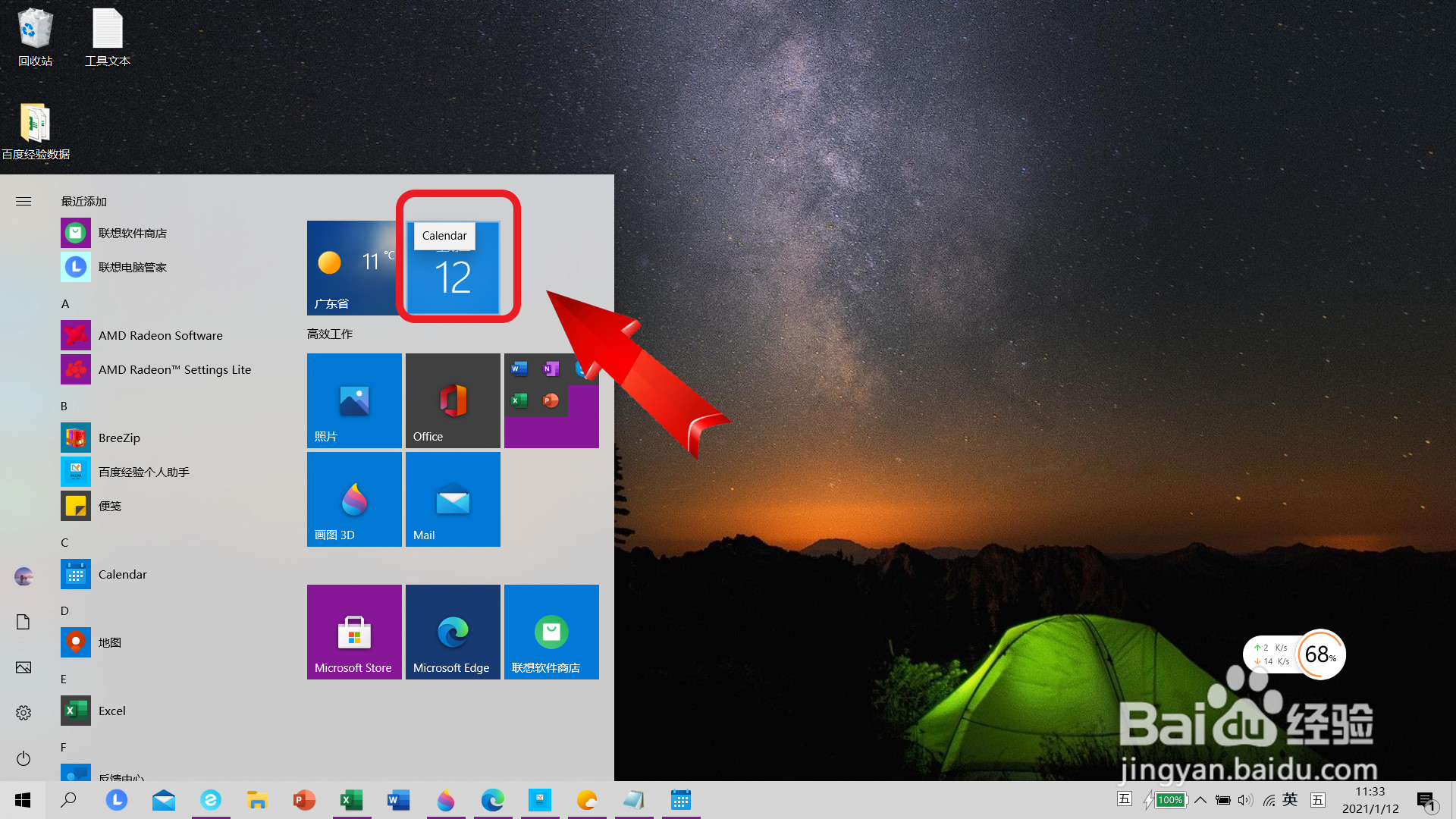Open the Power button menu

pyautogui.click(x=24, y=758)
